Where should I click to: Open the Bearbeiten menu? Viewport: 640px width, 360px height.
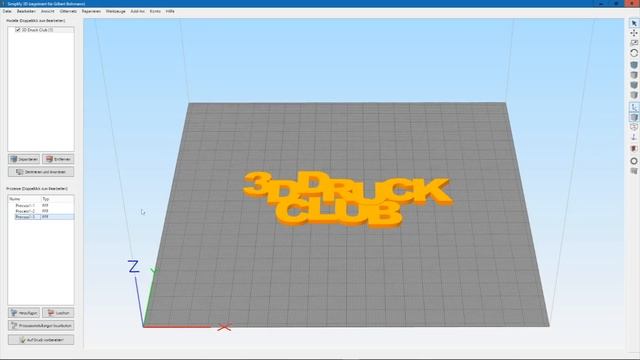click(x=26, y=11)
